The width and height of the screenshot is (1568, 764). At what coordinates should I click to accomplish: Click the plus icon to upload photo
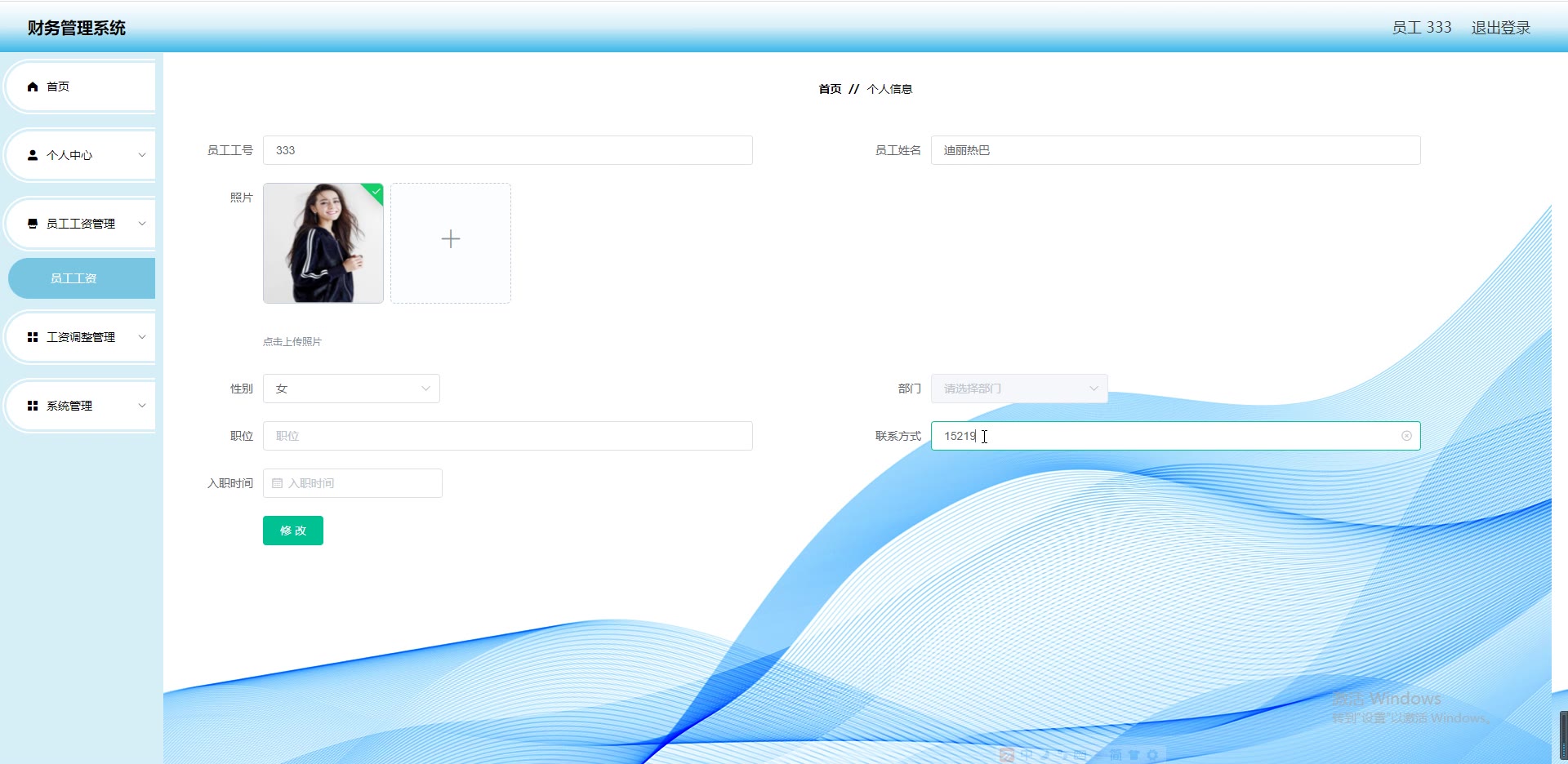point(451,239)
